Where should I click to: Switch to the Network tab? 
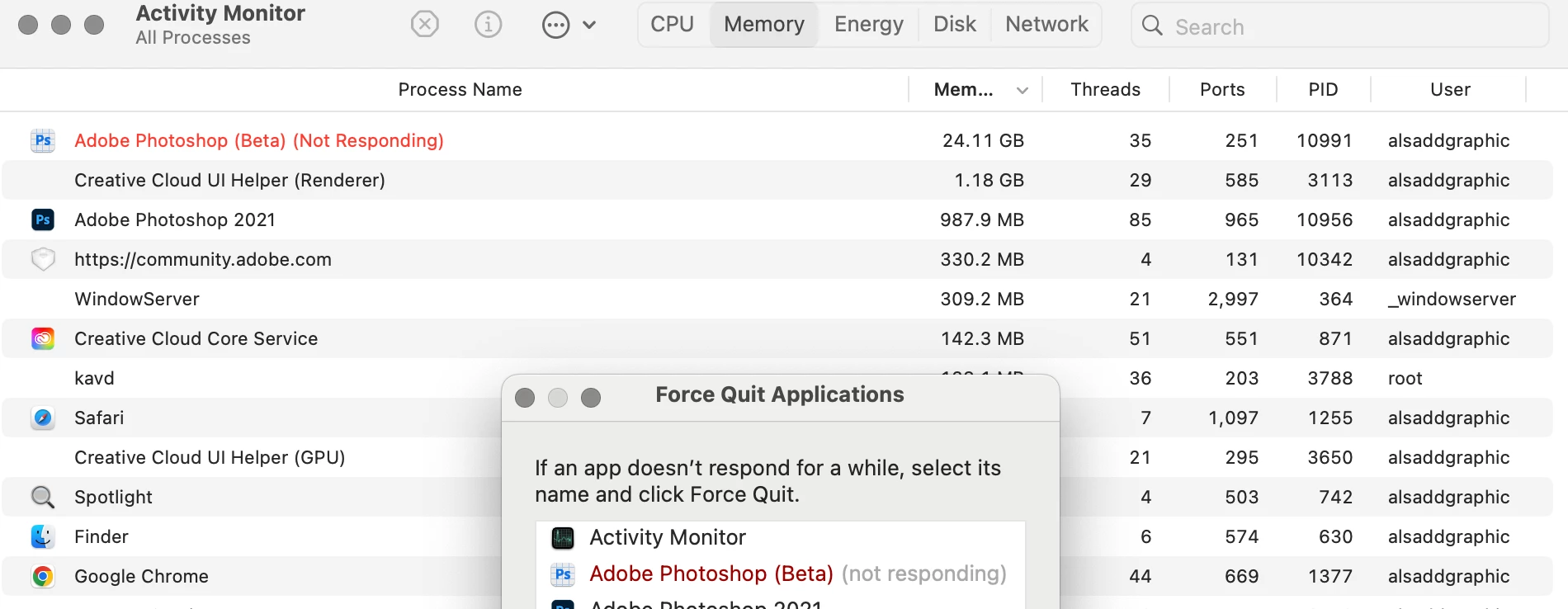point(1046,25)
